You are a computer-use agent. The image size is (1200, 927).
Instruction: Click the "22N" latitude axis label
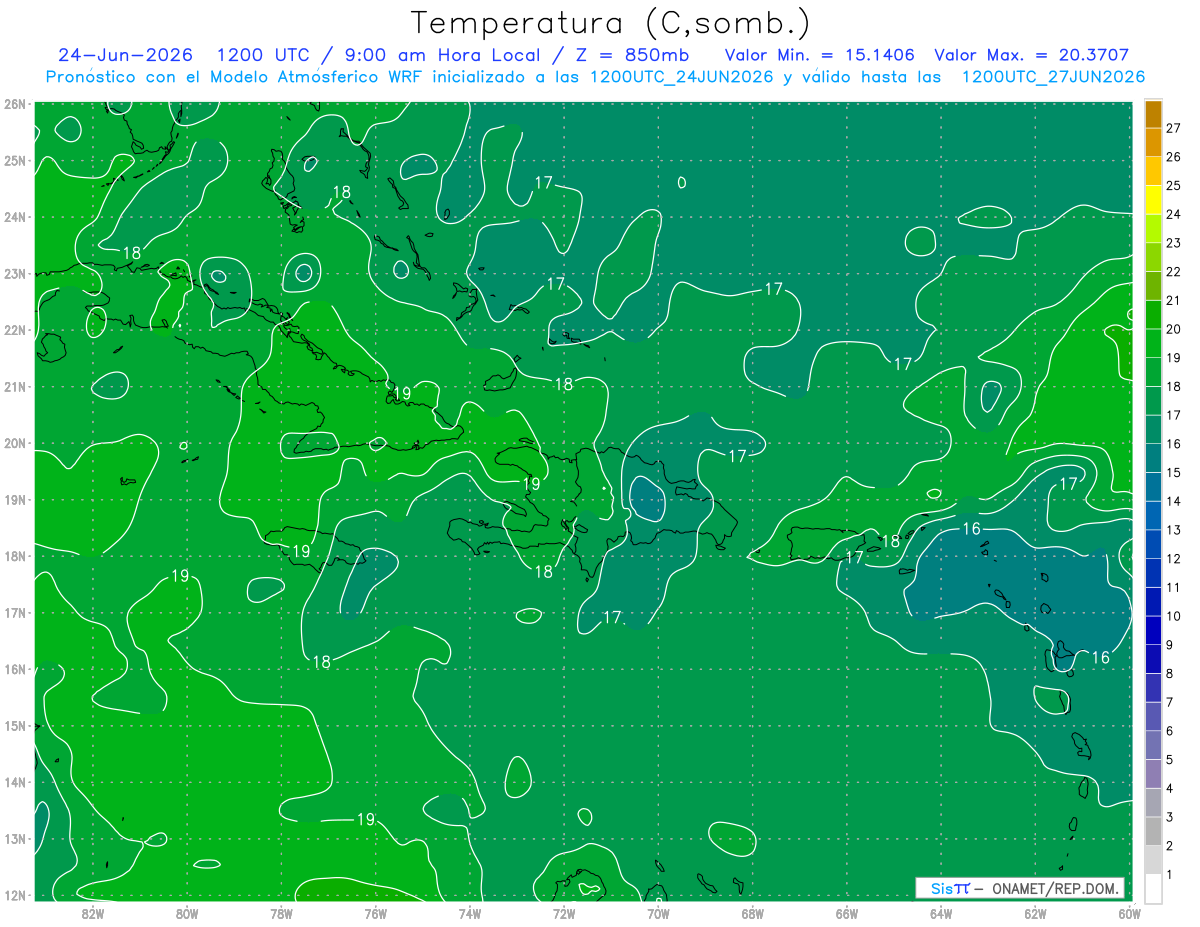pos(15,330)
